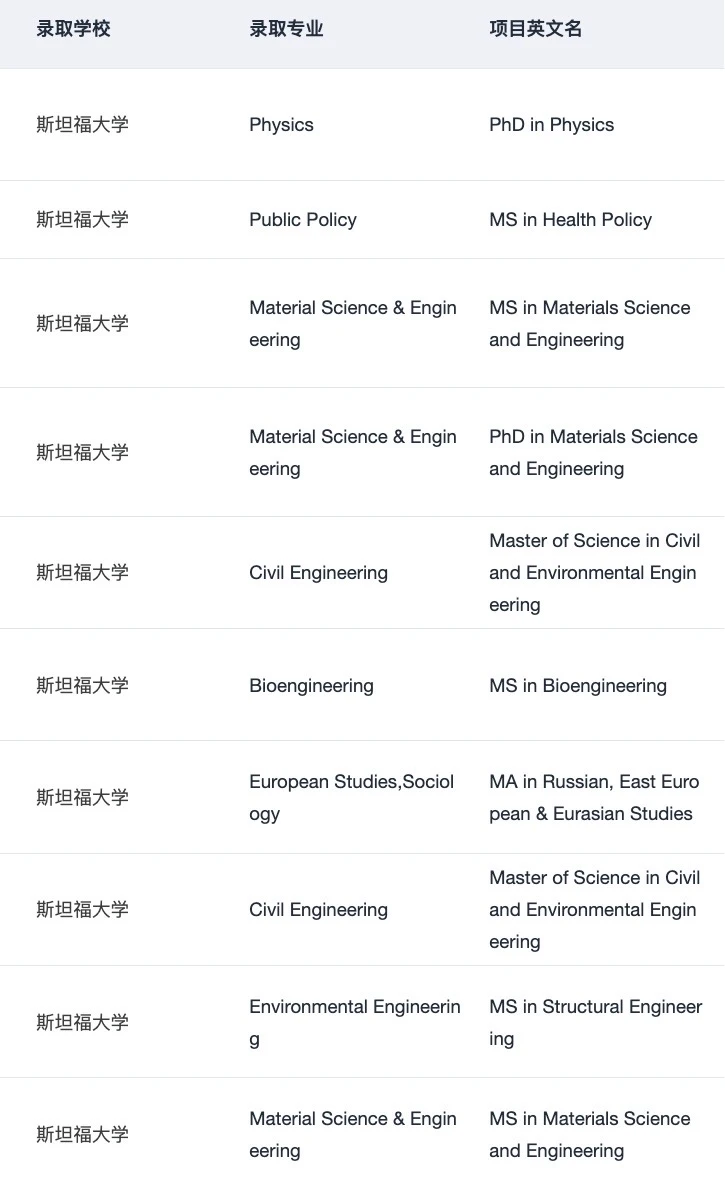Select European Studies,Sociology major cell
Viewport: 725px width, 1180px height.
352,798
